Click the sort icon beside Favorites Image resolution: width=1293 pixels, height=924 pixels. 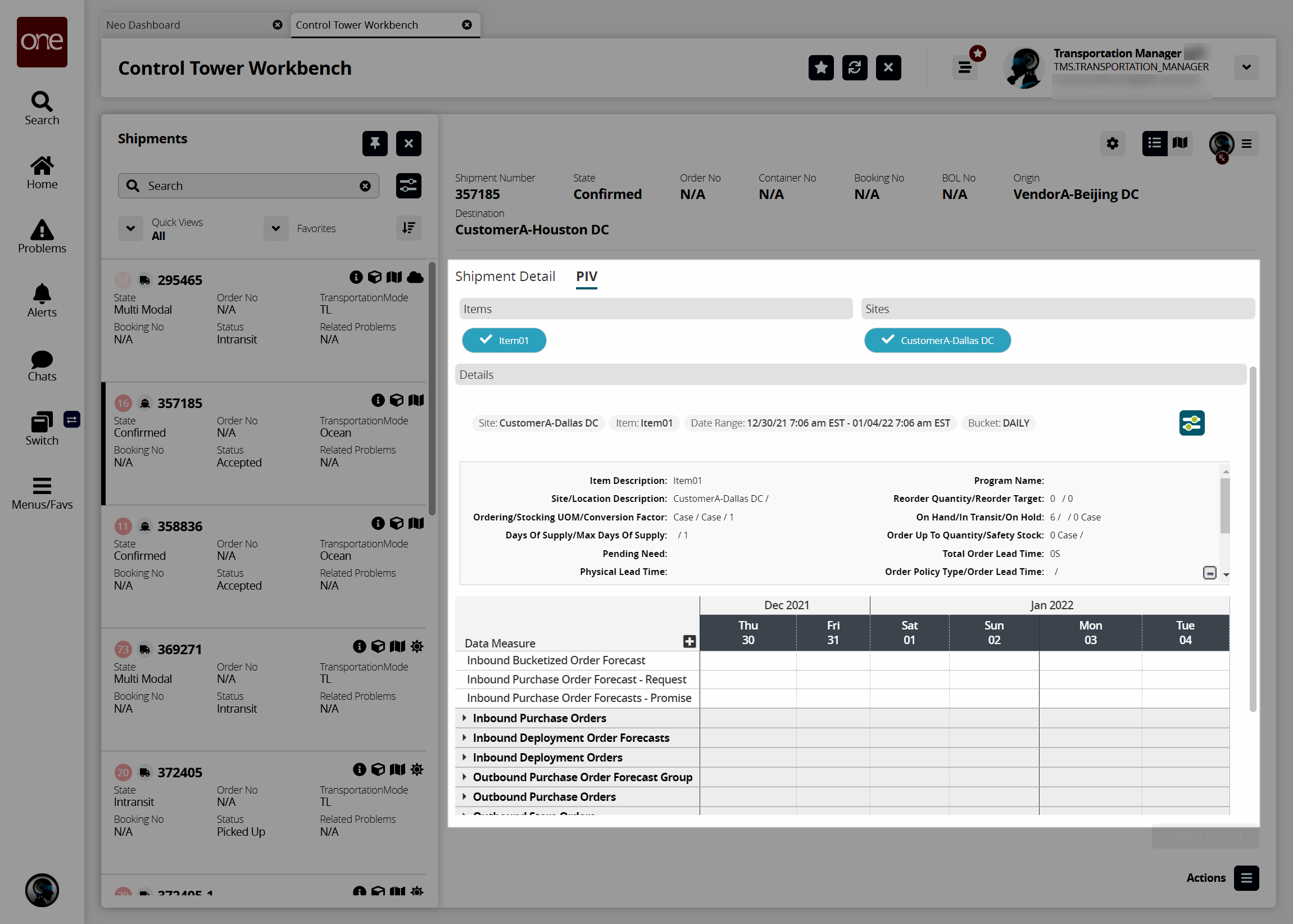pyautogui.click(x=409, y=228)
